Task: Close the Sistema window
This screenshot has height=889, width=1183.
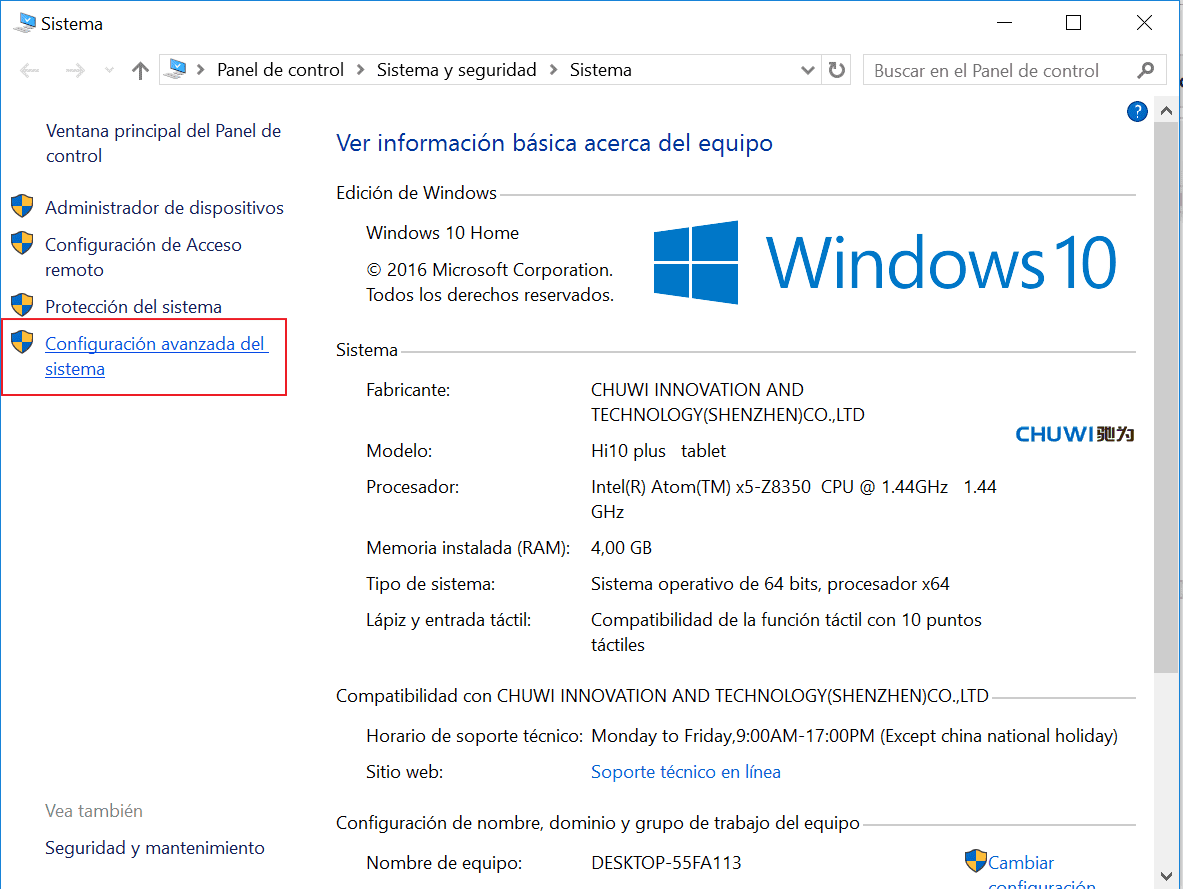Action: [1144, 23]
